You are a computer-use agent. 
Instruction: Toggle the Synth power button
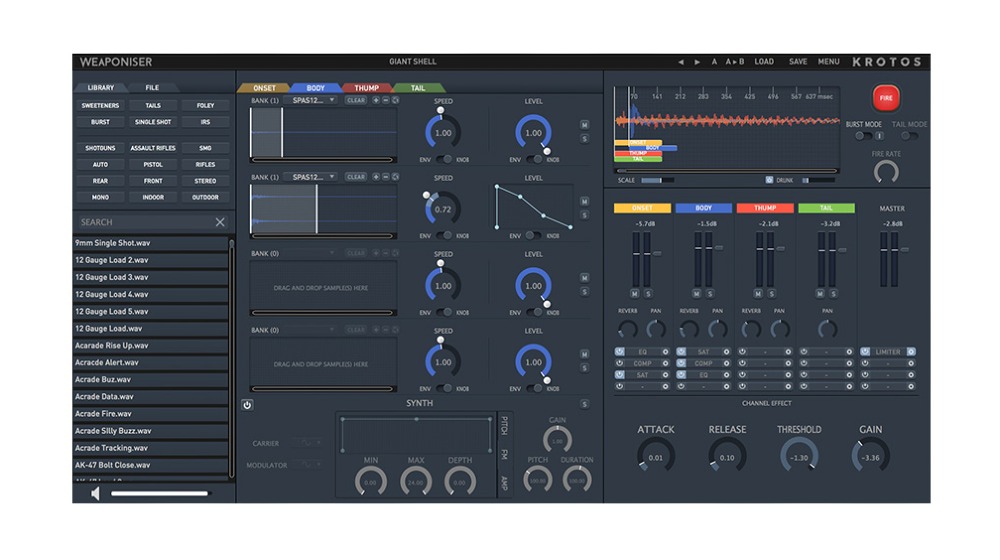(247, 405)
